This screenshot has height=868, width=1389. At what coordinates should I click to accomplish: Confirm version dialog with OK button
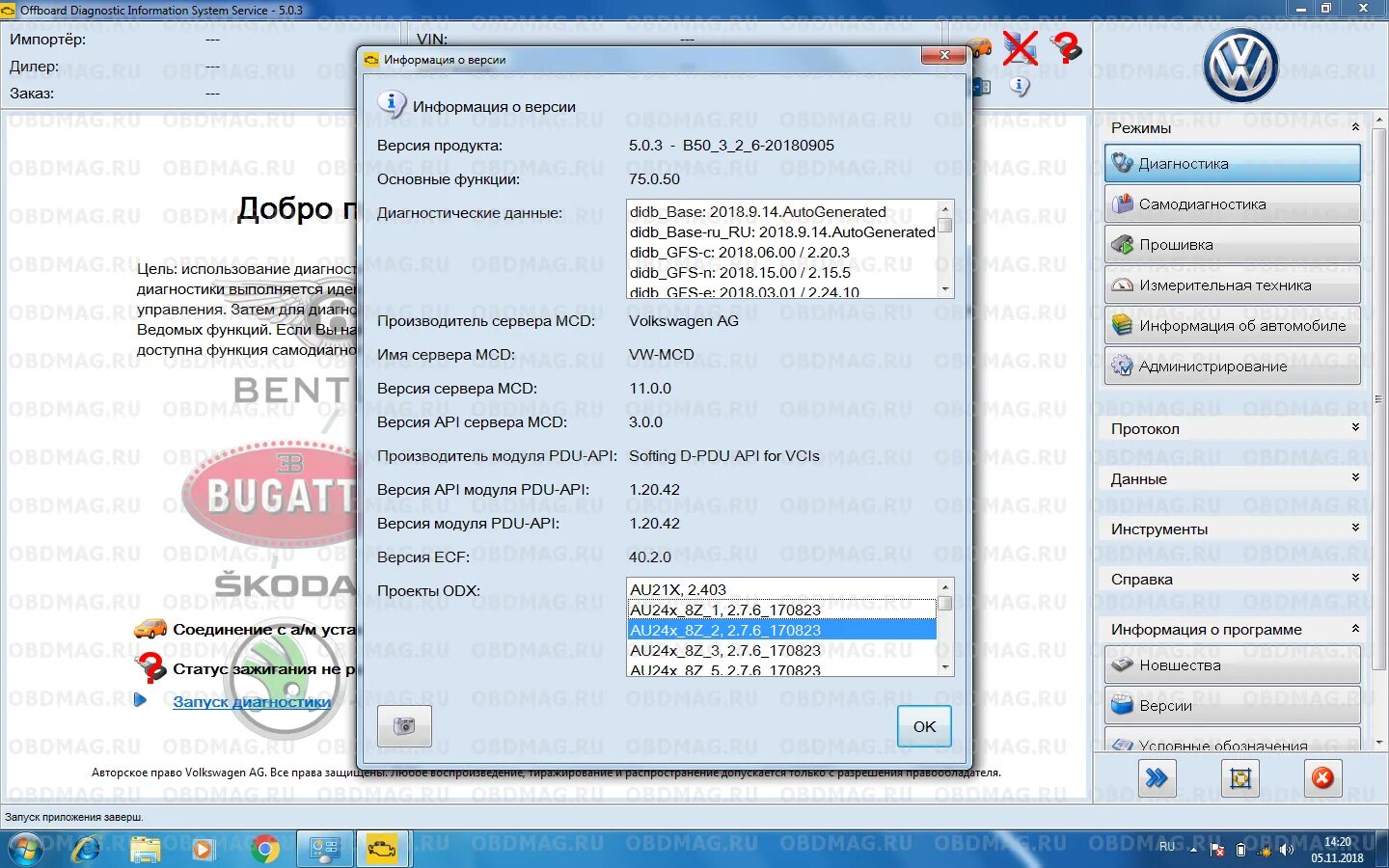pos(924,726)
